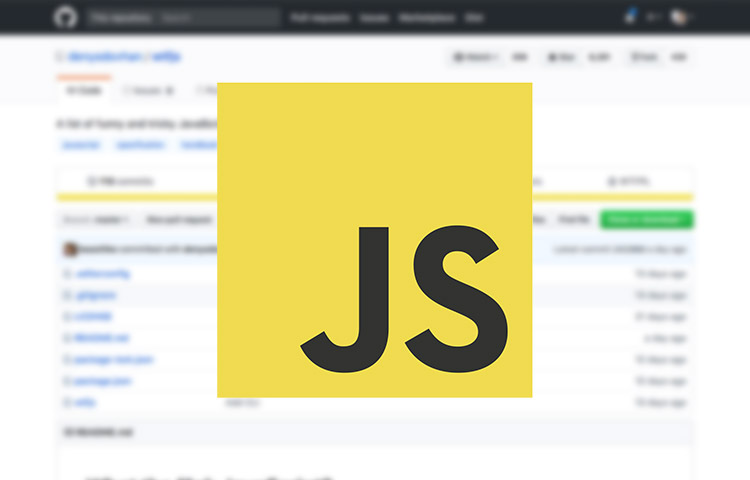Click the README.md header book icon

69,432
